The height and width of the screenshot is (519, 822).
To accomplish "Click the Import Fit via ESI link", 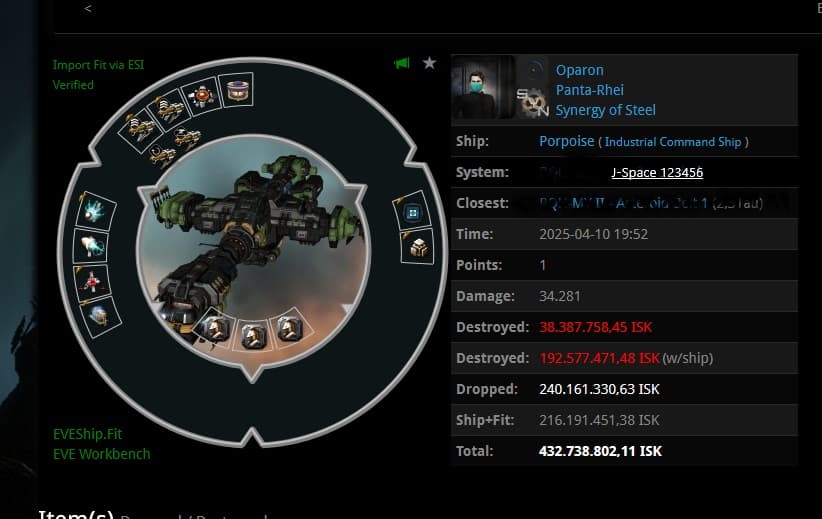I will [x=99, y=65].
